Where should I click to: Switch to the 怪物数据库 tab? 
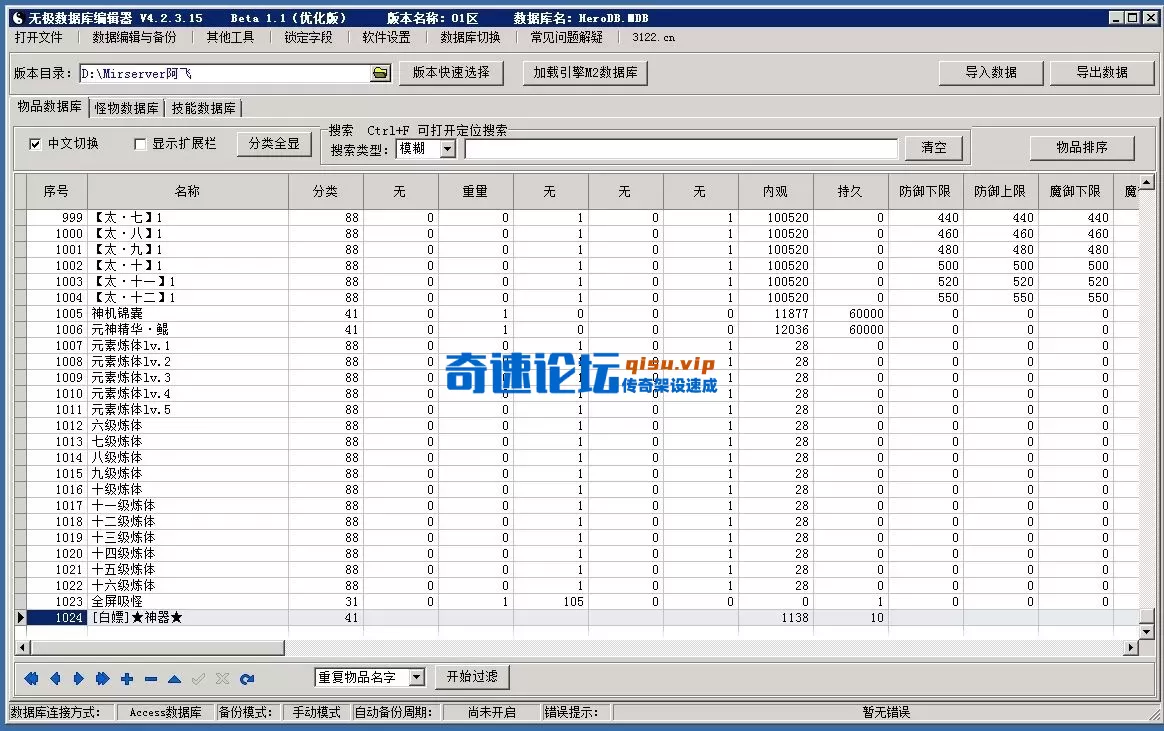pyautogui.click(x=127, y=106)
